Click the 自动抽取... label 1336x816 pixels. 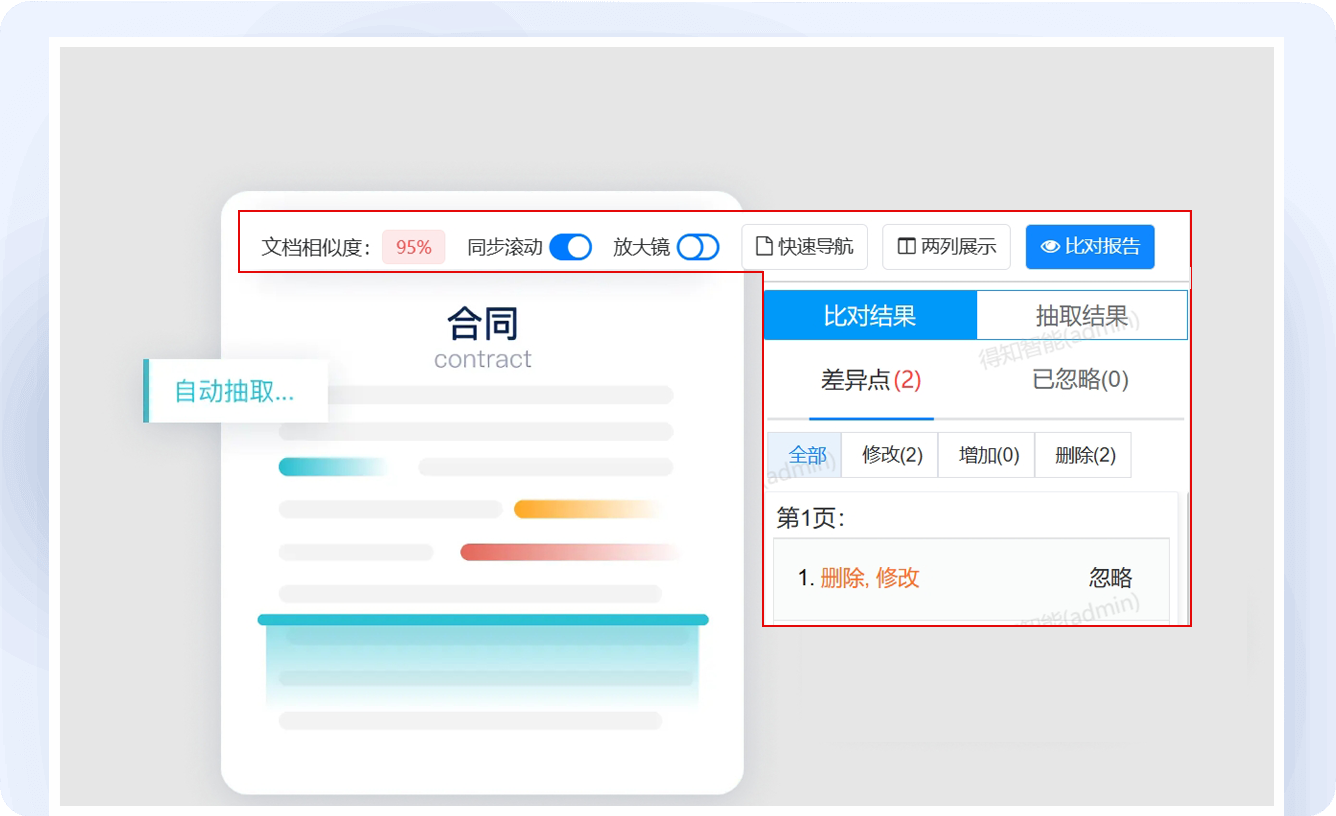tap(235, 391)
